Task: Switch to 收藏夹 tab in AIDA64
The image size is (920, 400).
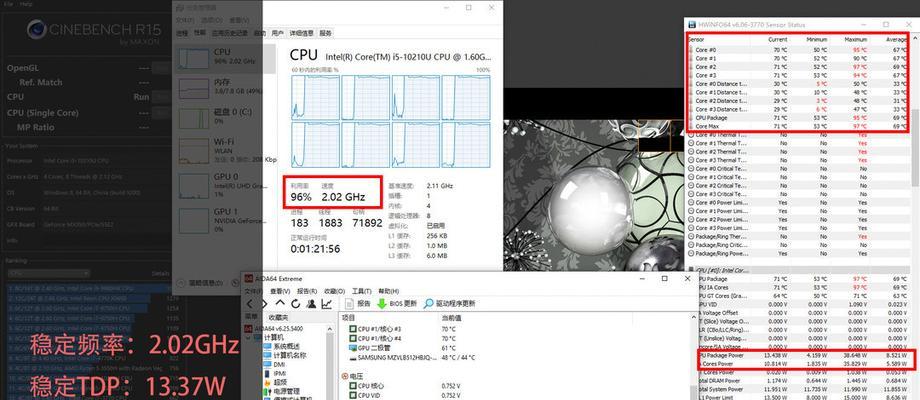Action: click(x=279, y=317)
